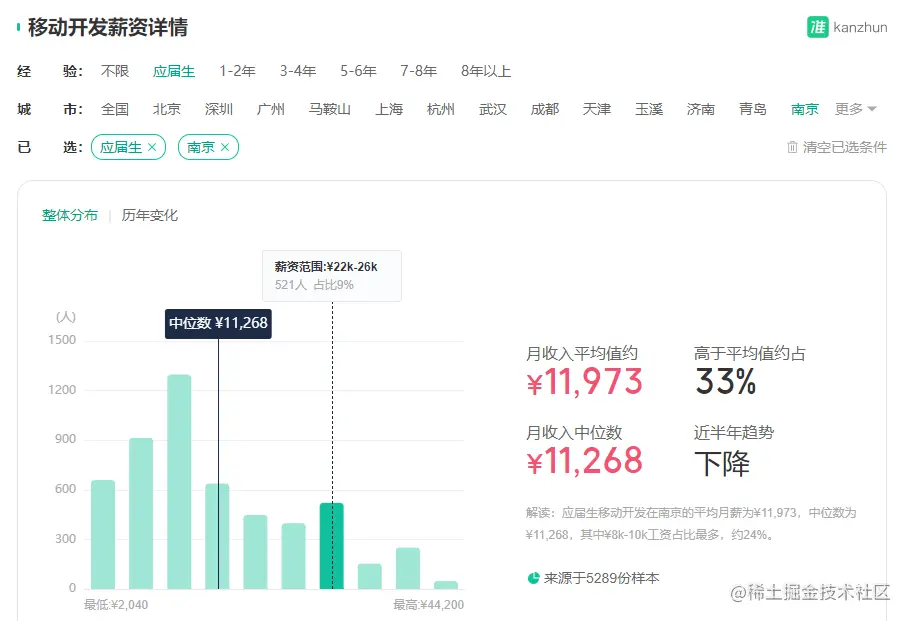Click the large median salary value ¥11,268
909x621 pixels.
click(584, 462)
